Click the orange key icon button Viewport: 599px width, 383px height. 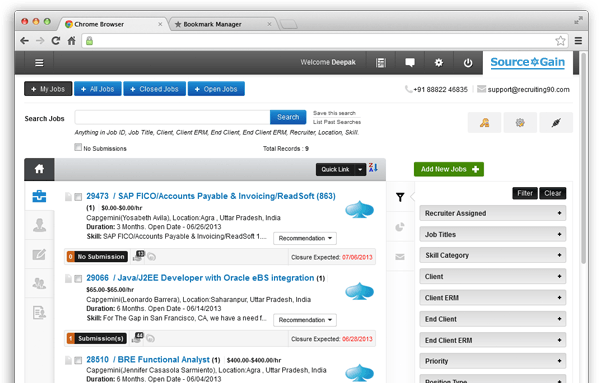pos(484,123)
